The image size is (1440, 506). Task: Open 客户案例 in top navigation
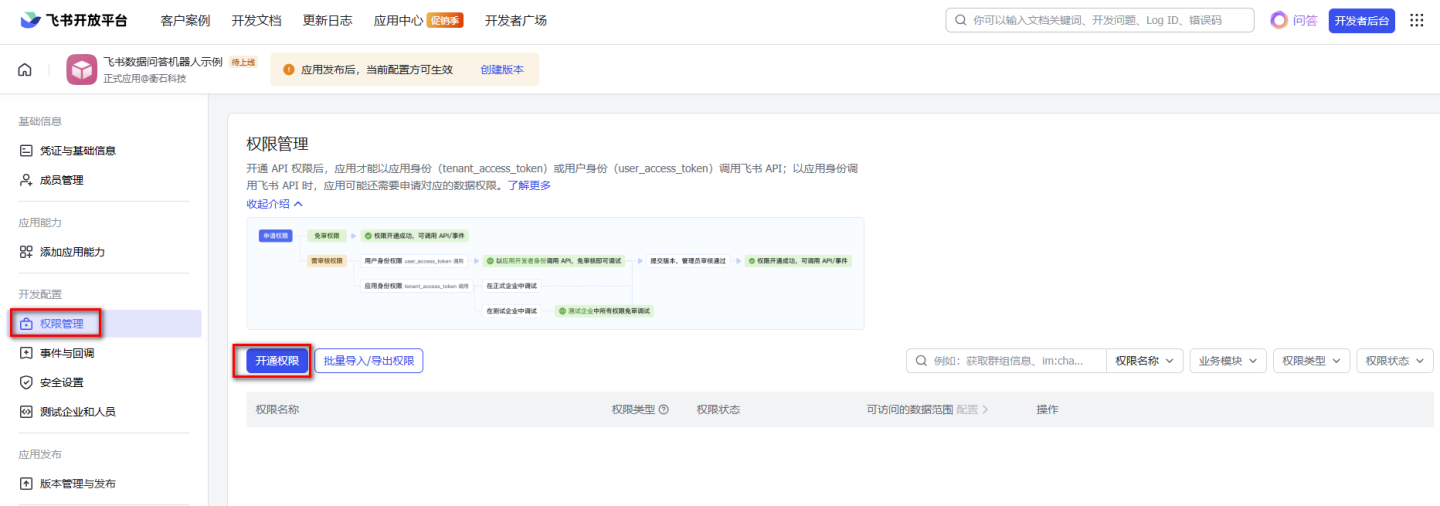pyautogui.click(x=185, y=20)
